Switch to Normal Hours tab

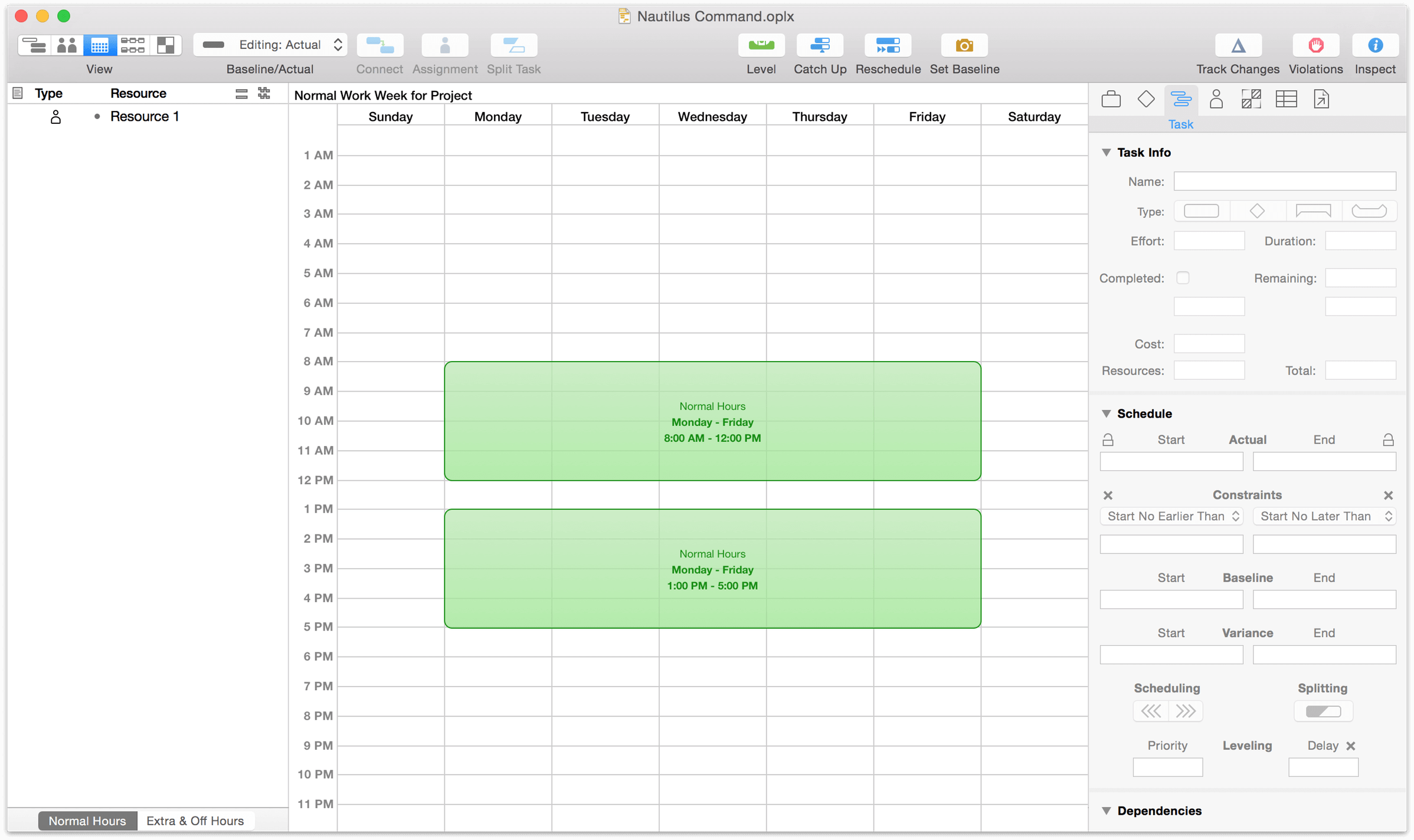click(87, 821)
